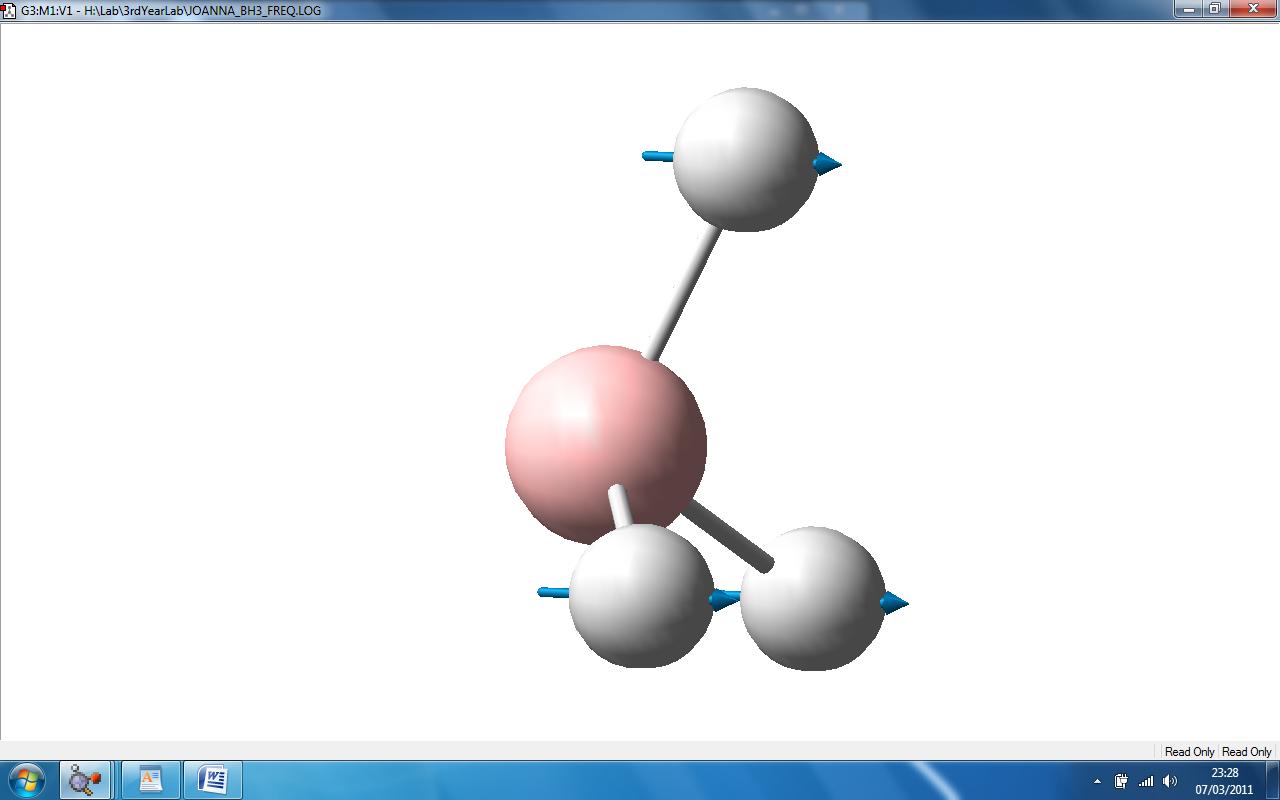Open the document app with orange A icon
Screen dimensions: 1280x800
(150, 779)
